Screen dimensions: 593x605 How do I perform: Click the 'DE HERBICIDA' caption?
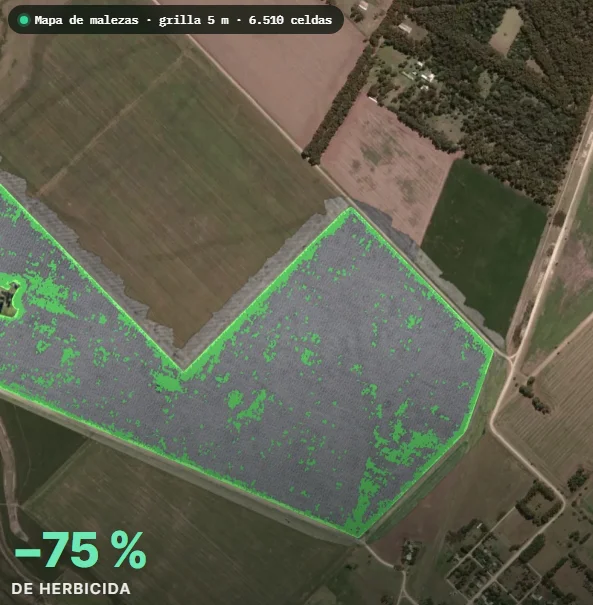[x=71, y=589]
